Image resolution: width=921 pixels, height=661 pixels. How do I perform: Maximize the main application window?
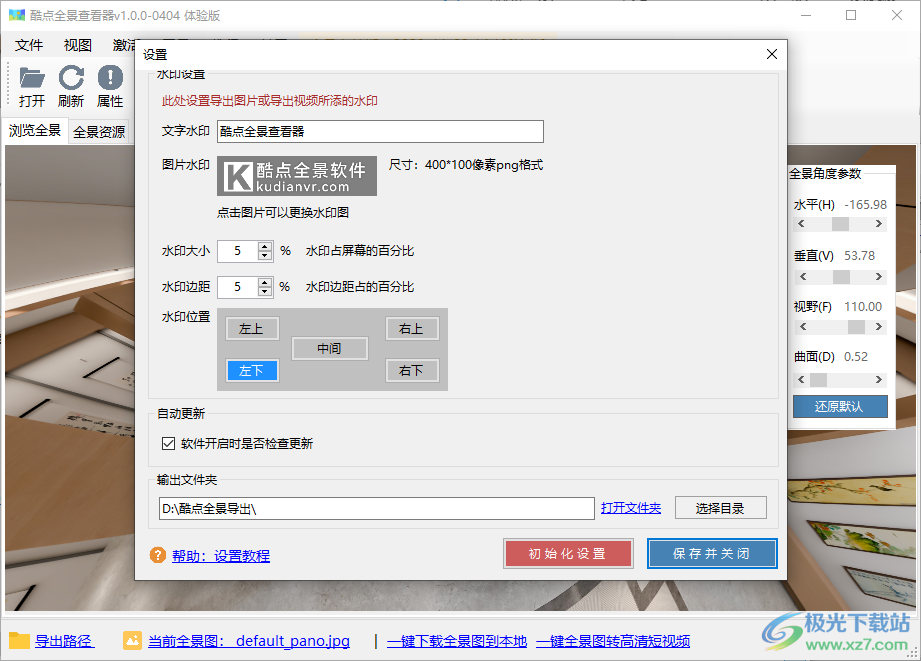coord(851,15)
